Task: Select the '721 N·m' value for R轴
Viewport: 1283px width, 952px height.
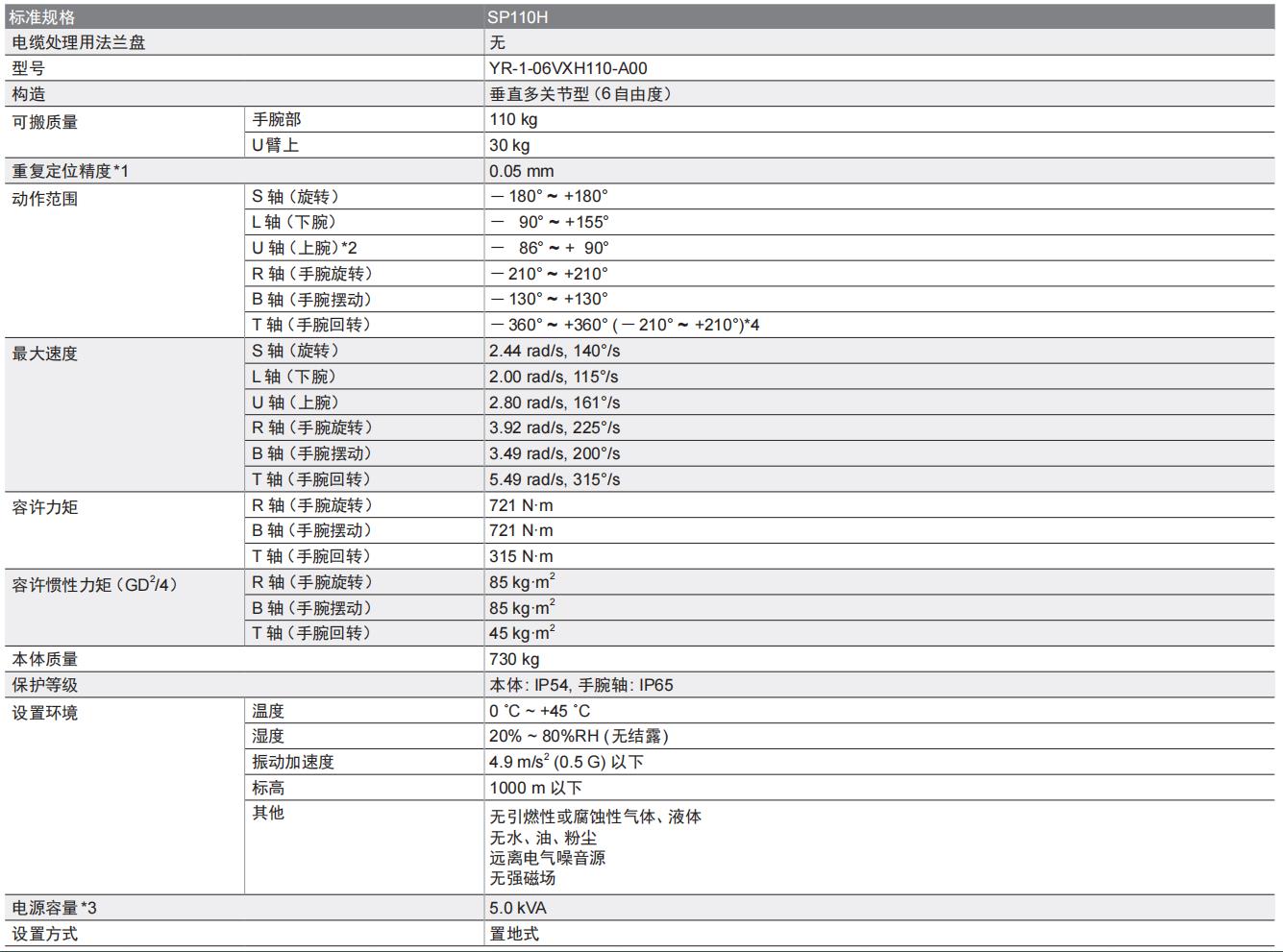Action: [x=521, y=505]
